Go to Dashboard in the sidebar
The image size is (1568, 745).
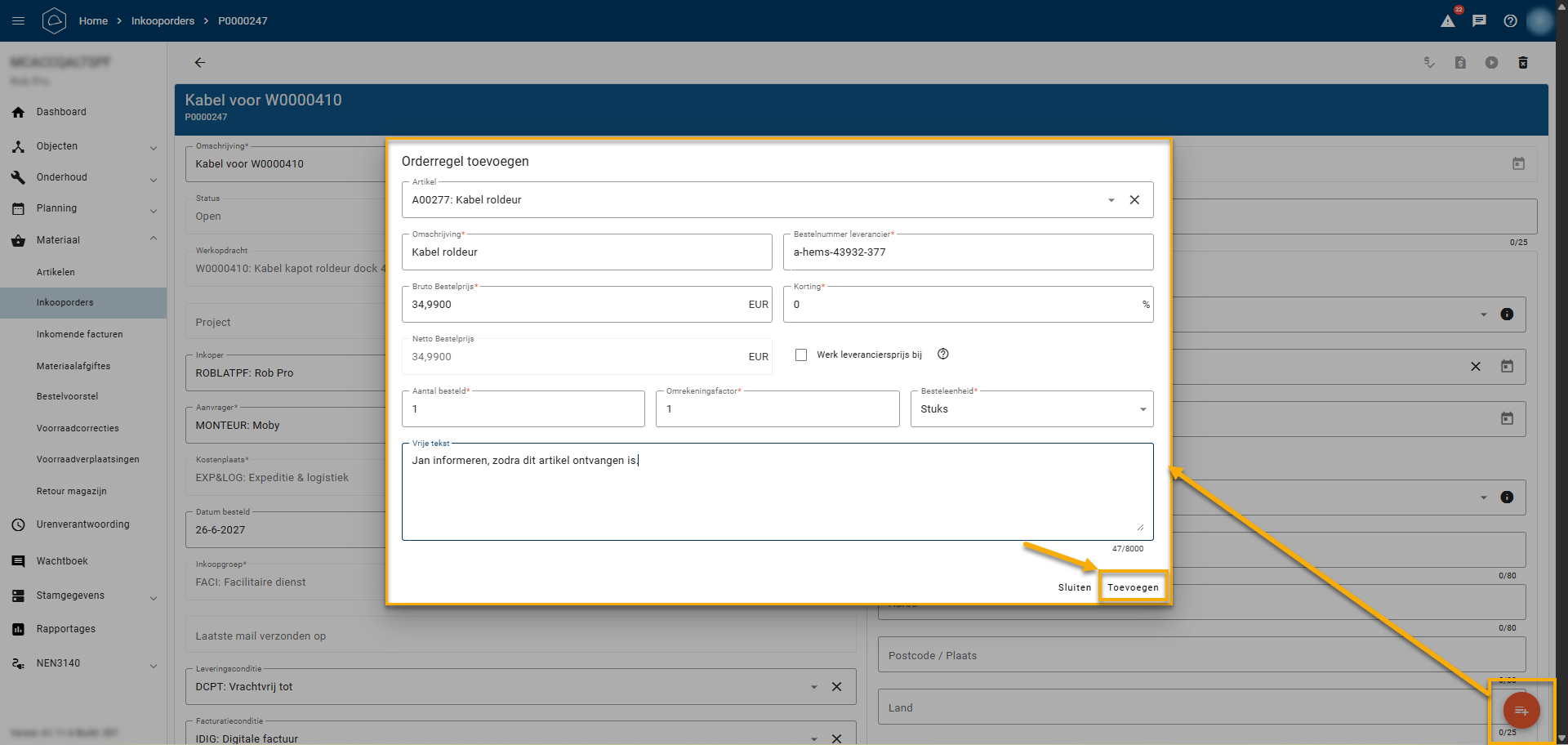(61, 112)
